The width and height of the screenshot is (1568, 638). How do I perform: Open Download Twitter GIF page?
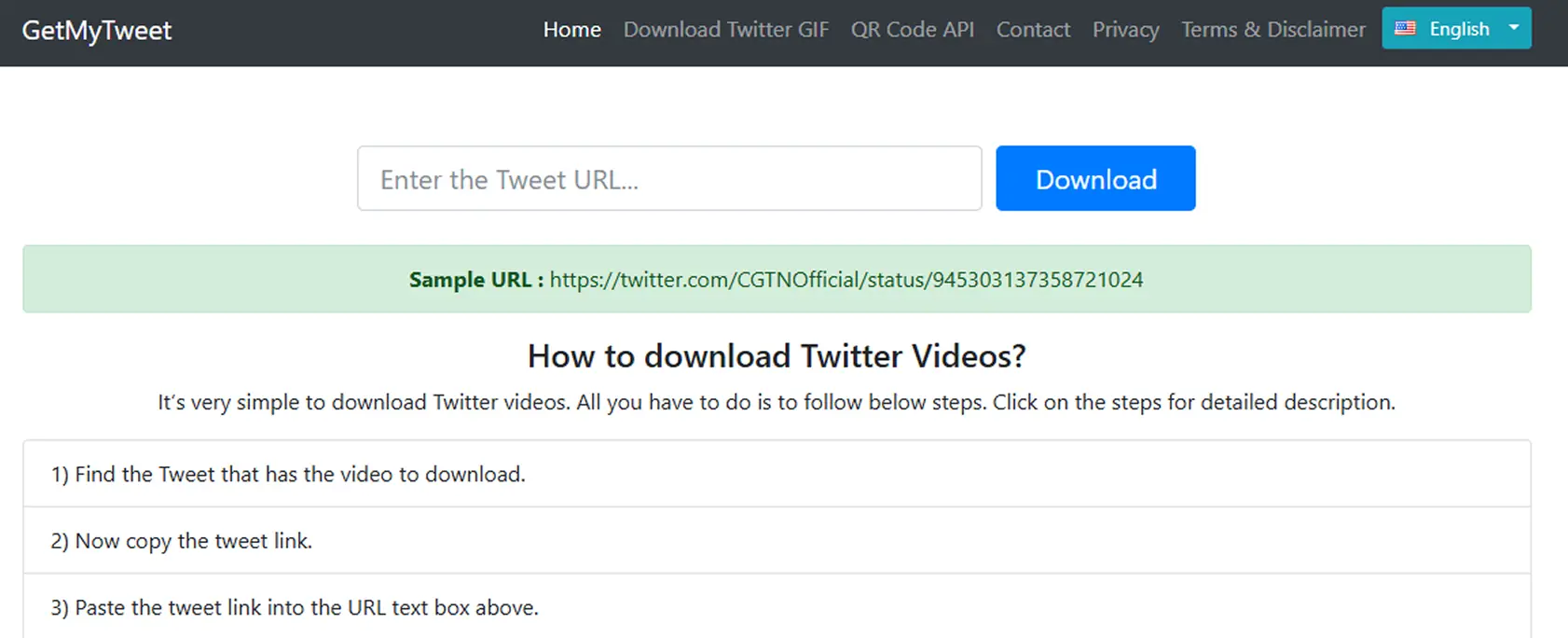(726, 30)
